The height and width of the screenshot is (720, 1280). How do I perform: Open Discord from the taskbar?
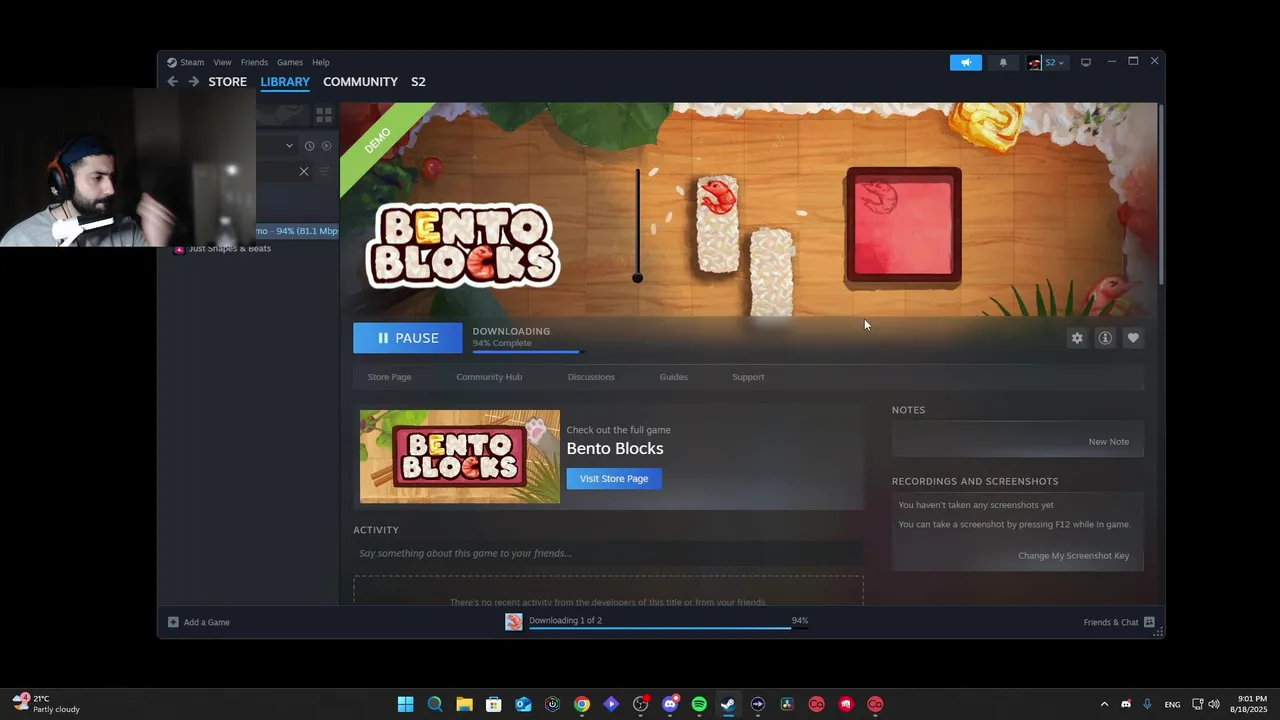click(670, 704)
